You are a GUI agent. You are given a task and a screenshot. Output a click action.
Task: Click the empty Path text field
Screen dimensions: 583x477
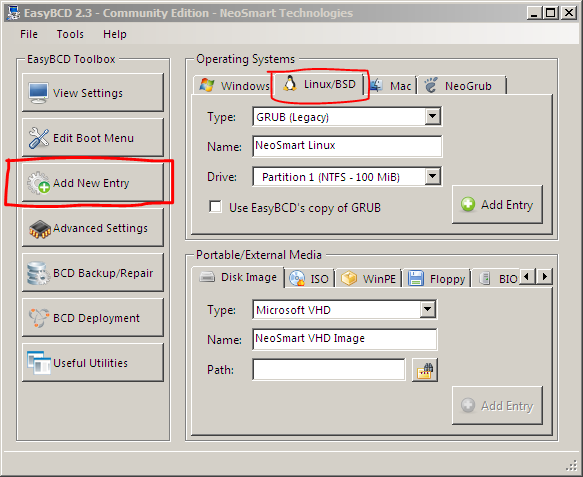pos(329,370)
